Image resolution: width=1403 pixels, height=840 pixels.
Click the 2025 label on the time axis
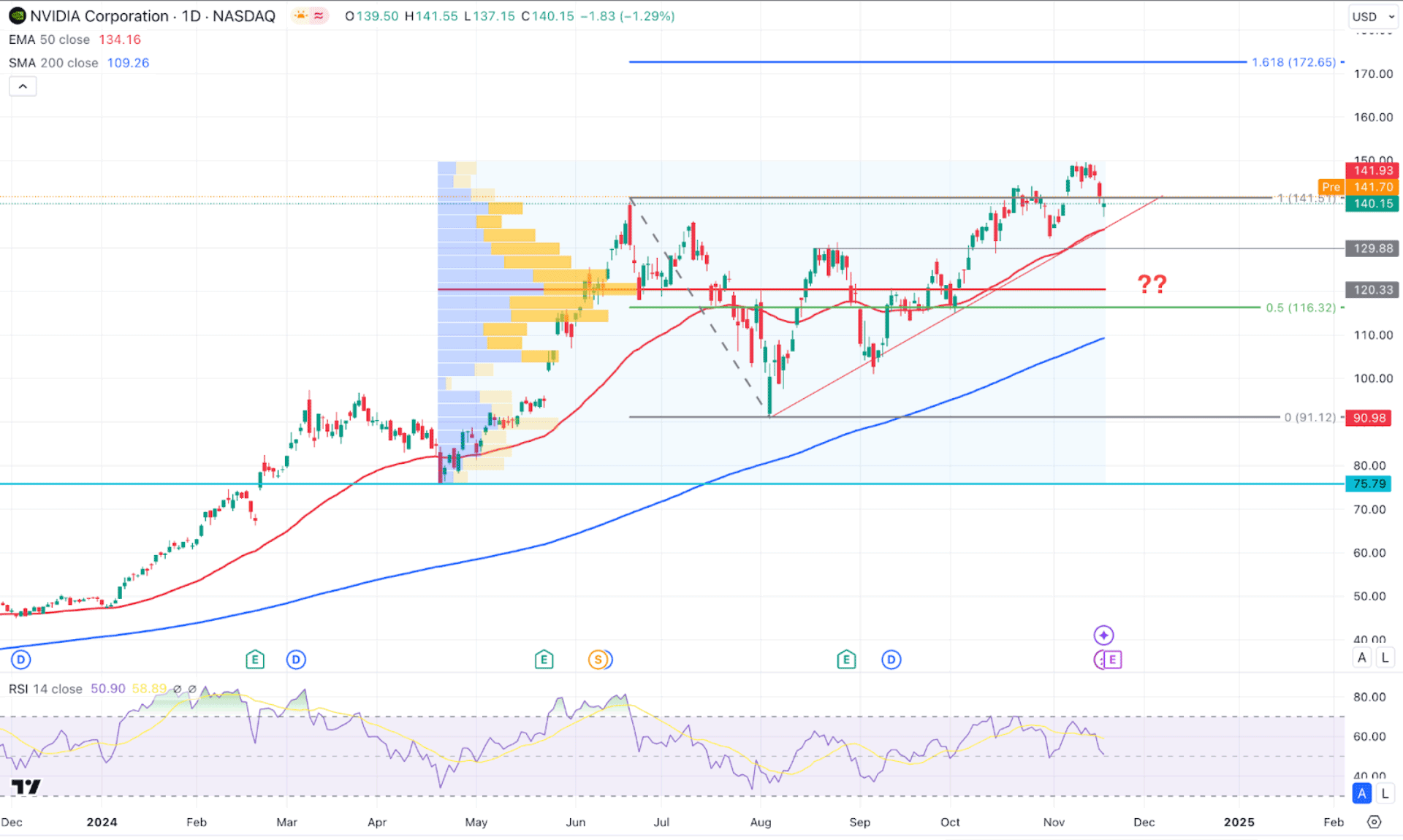(x=1239, y=822)
